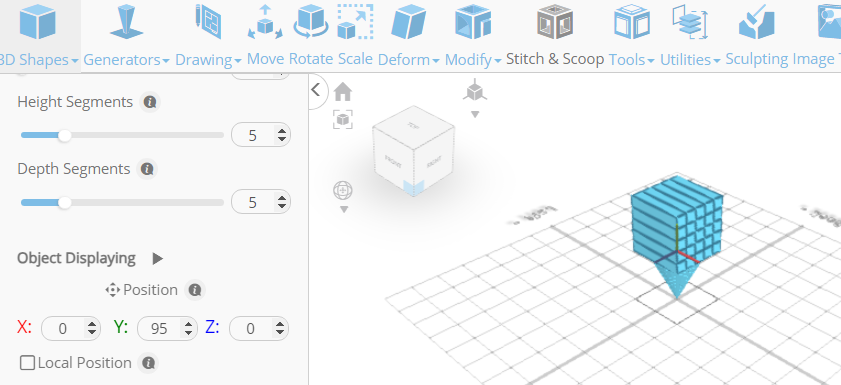Open the Modify menu
841x385 pixels.
(473, 60)
